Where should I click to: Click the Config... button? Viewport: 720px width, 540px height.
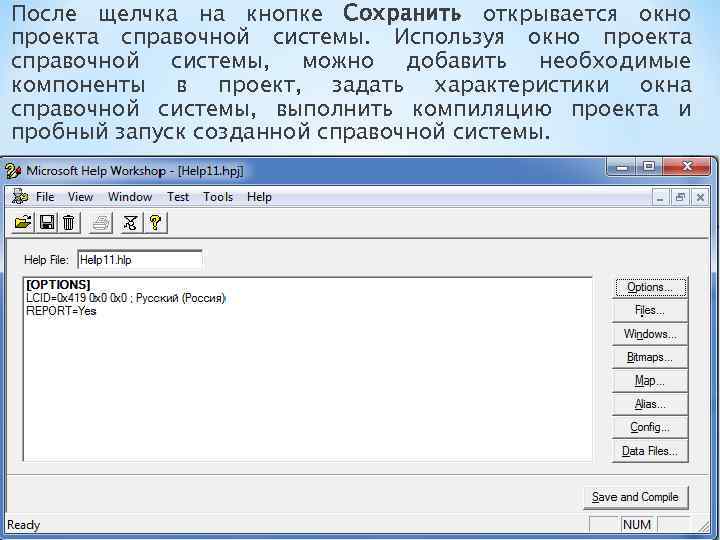coord(650,428)
